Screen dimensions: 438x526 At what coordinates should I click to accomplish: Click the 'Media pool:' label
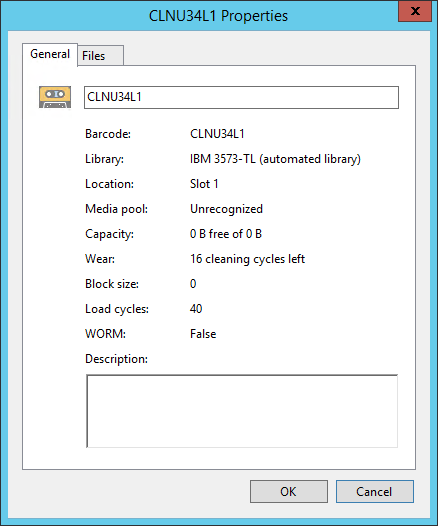pos(116,209)
